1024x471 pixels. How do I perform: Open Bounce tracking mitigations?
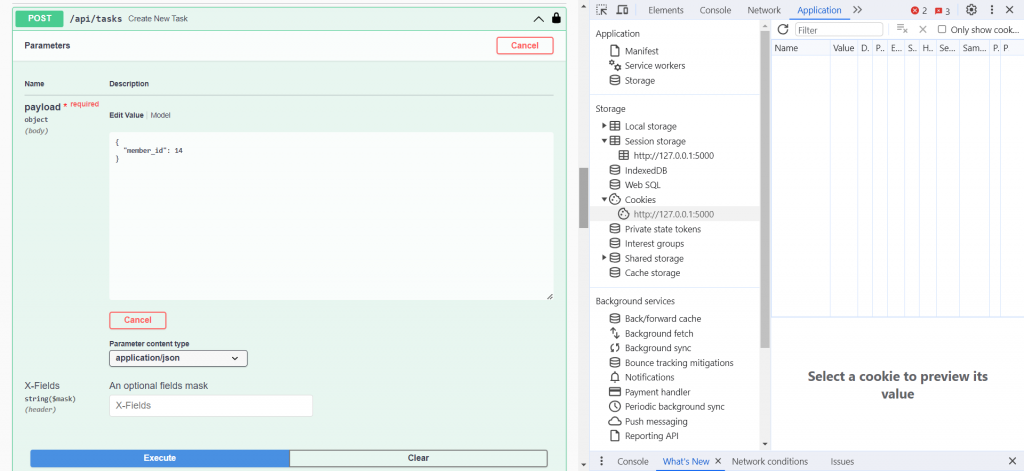click(679, 363)
